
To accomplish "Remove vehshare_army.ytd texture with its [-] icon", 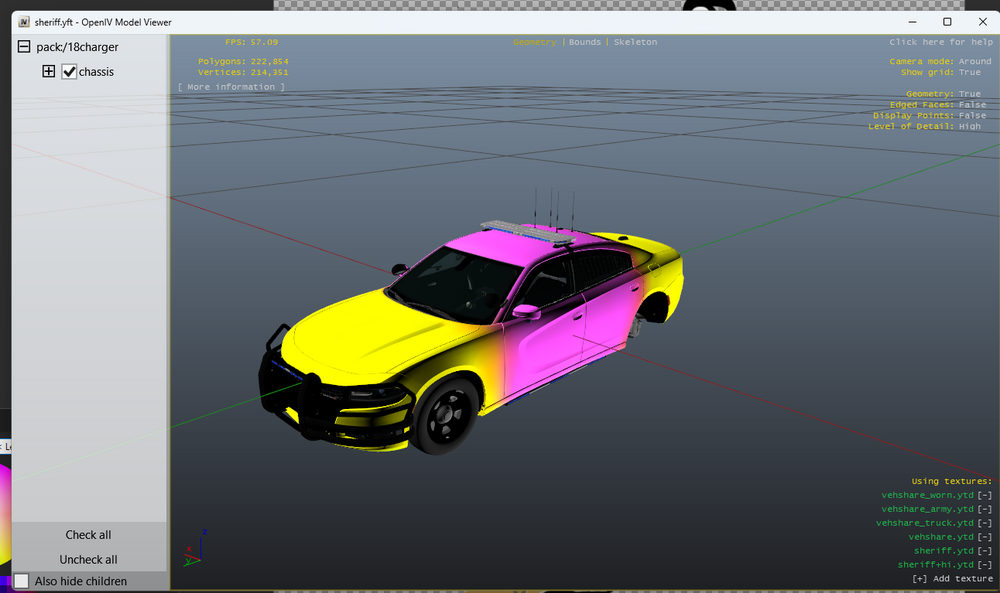I will (x=985, y=509).
